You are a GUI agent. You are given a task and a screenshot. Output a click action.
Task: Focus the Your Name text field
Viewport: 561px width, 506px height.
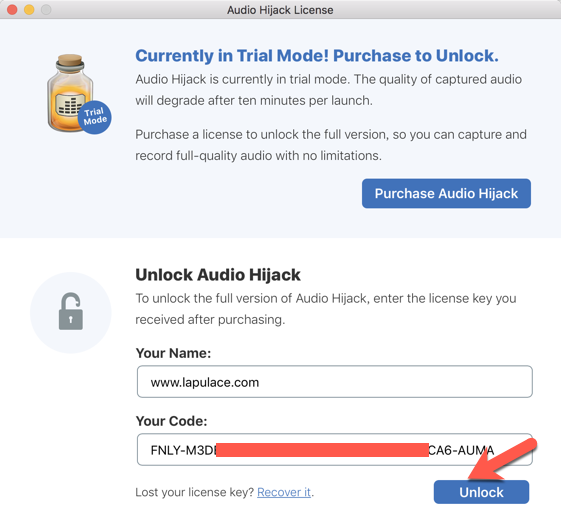pos(335,381)
